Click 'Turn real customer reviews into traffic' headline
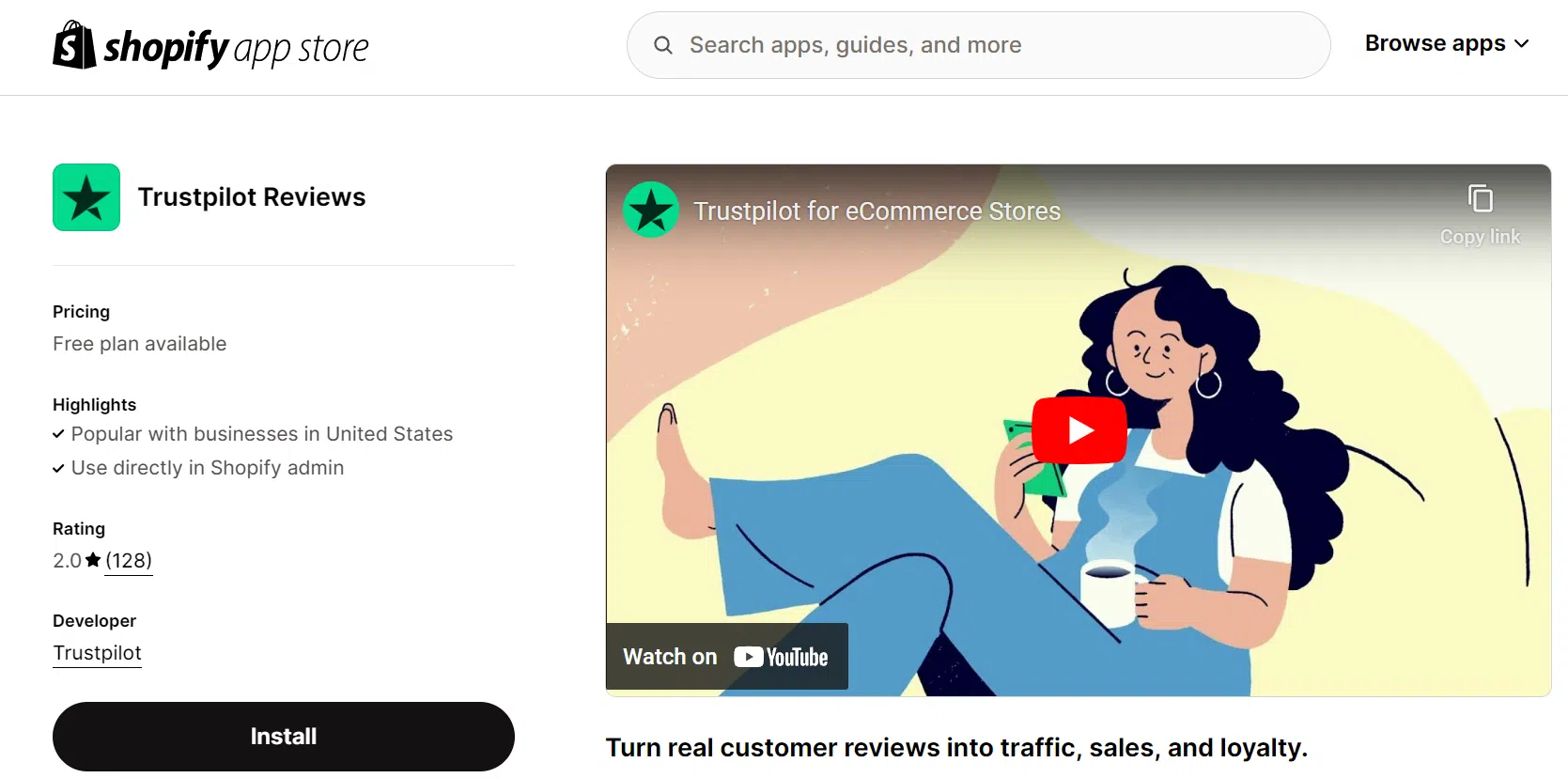This screenshot has height=778, width=1568. (x=956, y=748)
